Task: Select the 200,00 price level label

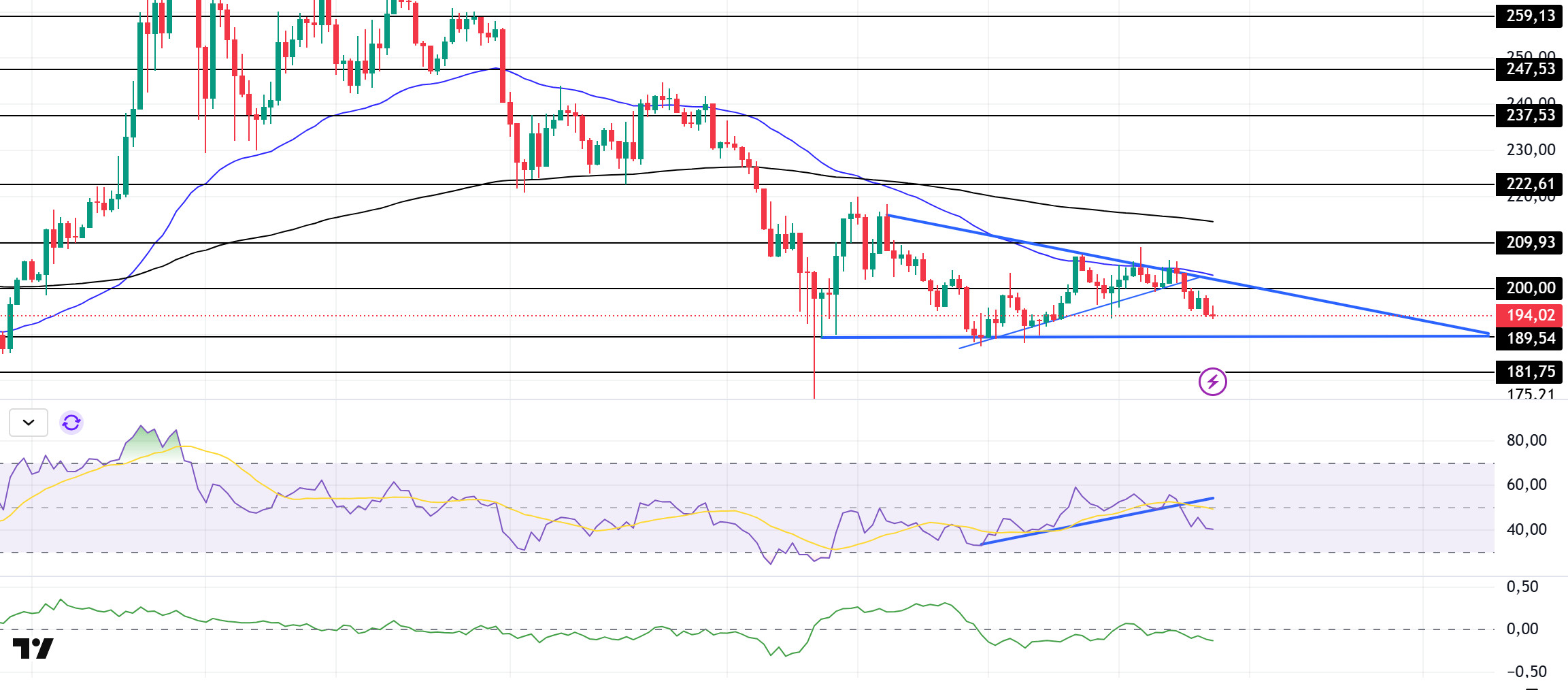Action: click(x=1529, y=288)
